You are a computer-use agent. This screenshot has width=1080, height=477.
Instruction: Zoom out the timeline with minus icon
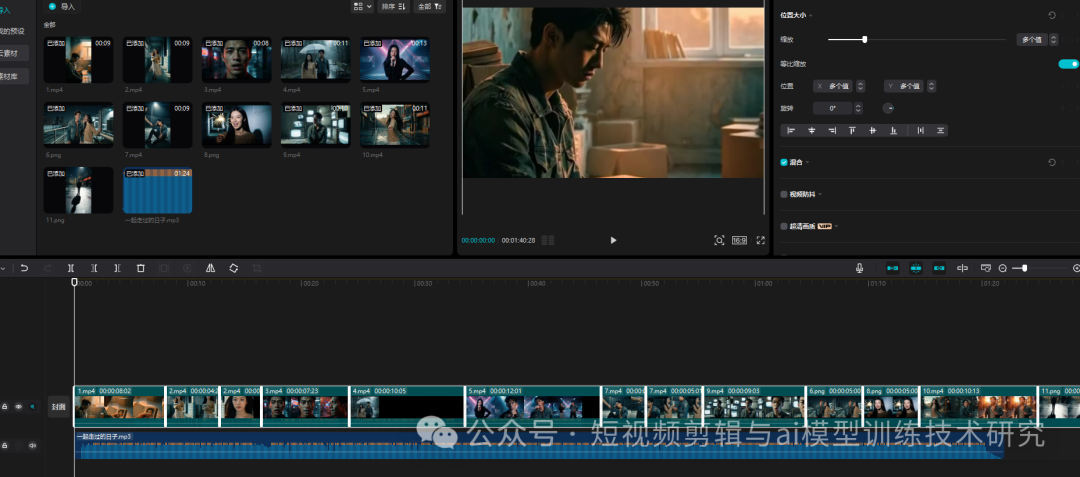1003,268
